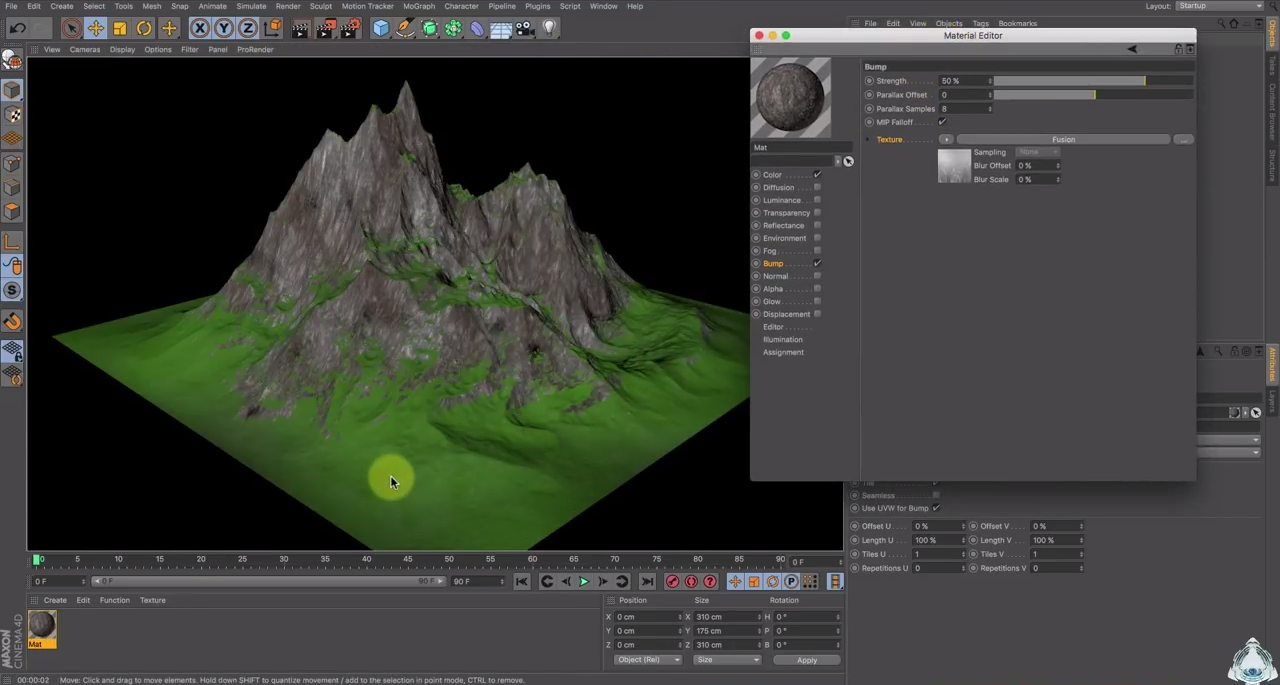Click the Render View clapperboard icon
The width and height of the screenshot is (1280, 685).
click(x=300, y=28)
